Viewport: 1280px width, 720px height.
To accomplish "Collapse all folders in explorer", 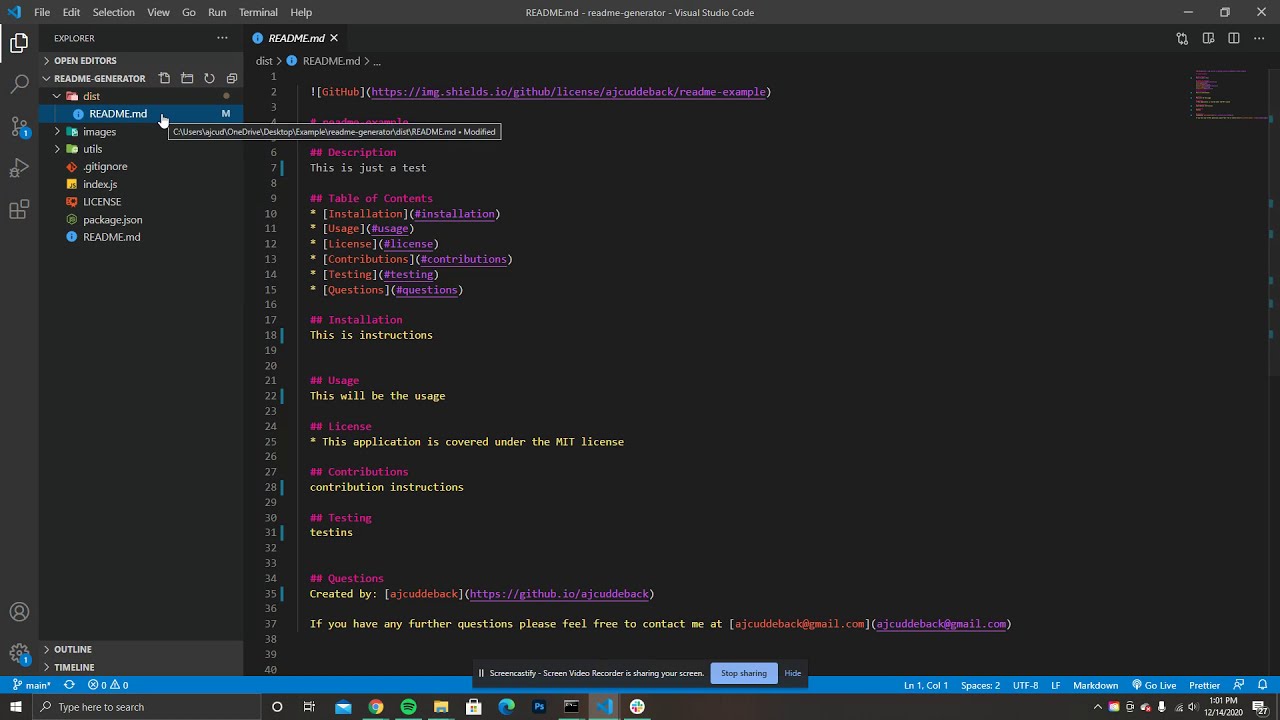I will [231, 78].
